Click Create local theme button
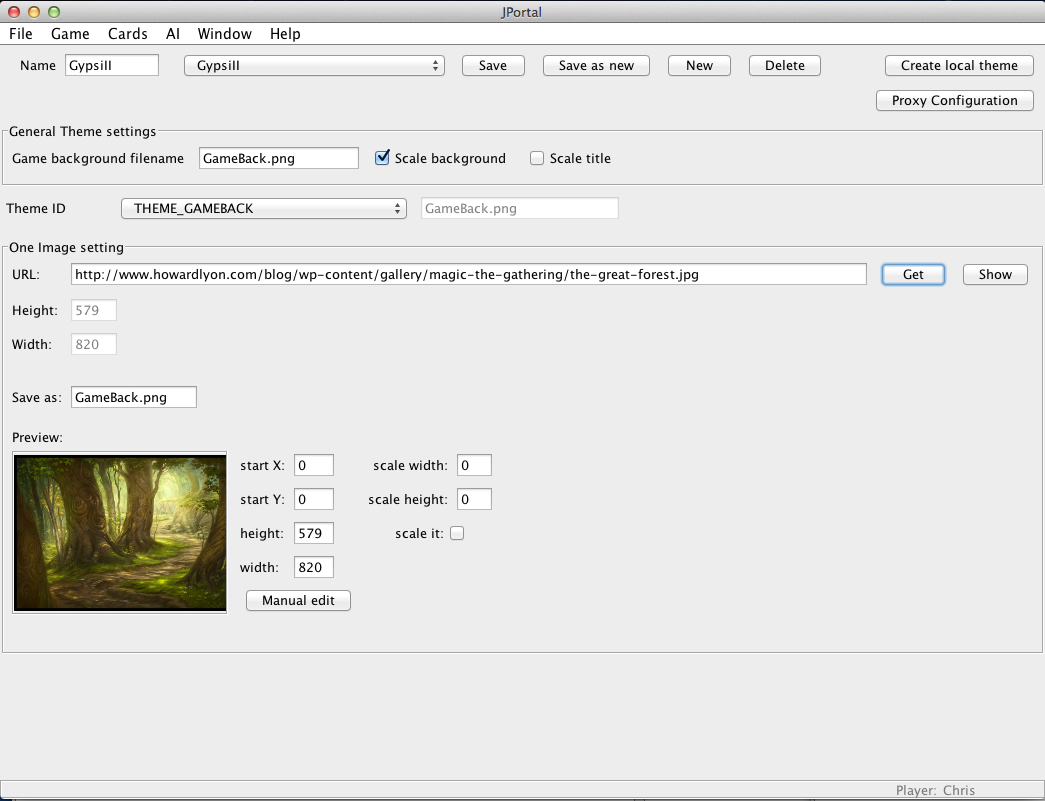The height and width of the screenshot is (801, 1045). [x=958, y=65]
